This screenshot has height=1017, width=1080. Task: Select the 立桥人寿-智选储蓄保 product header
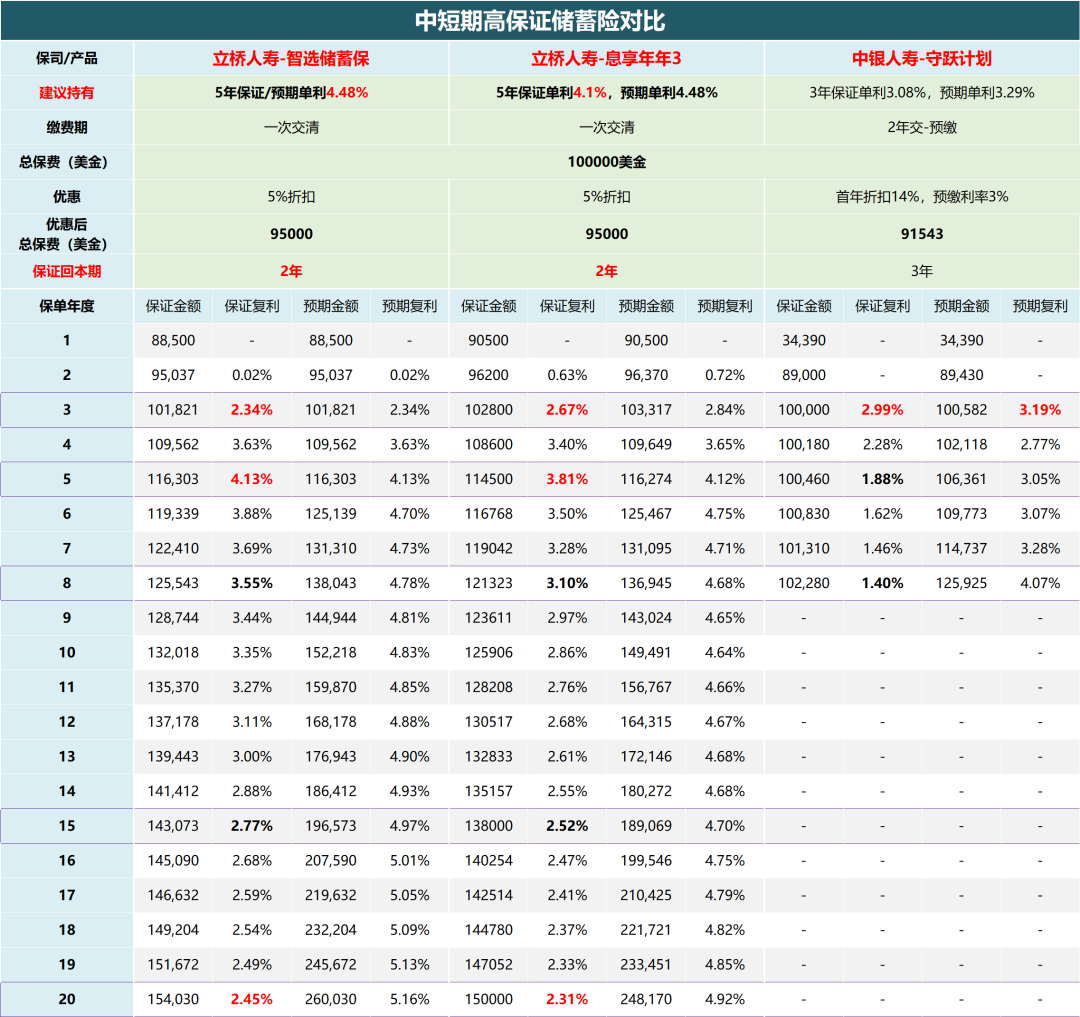tap(291, 59)
